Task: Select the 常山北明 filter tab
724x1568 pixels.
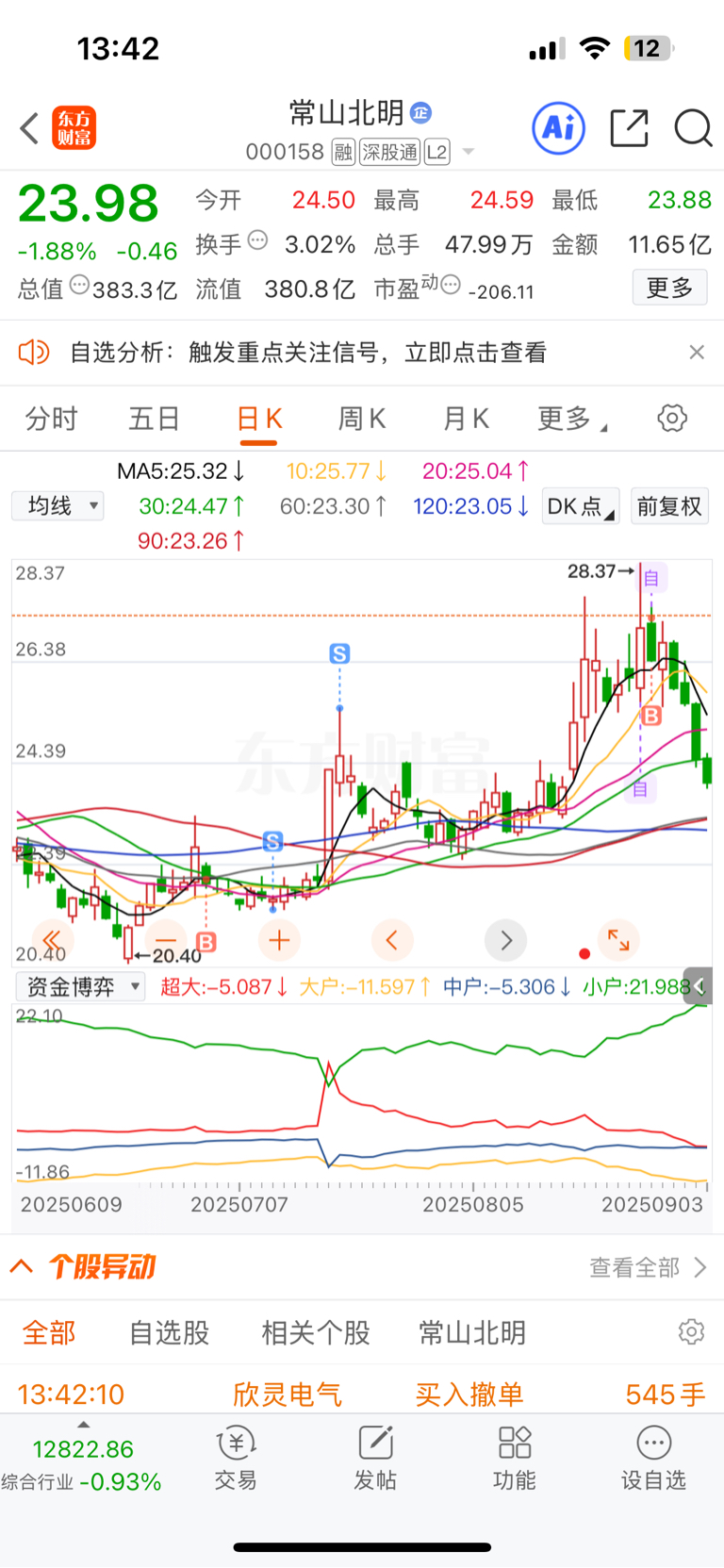Action: tap(472, 1332)
